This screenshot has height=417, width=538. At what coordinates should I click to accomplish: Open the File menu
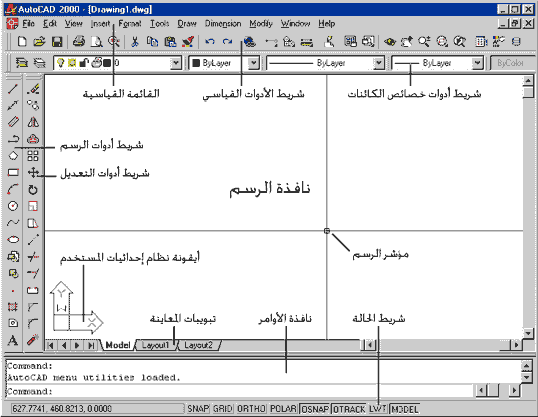28,24
